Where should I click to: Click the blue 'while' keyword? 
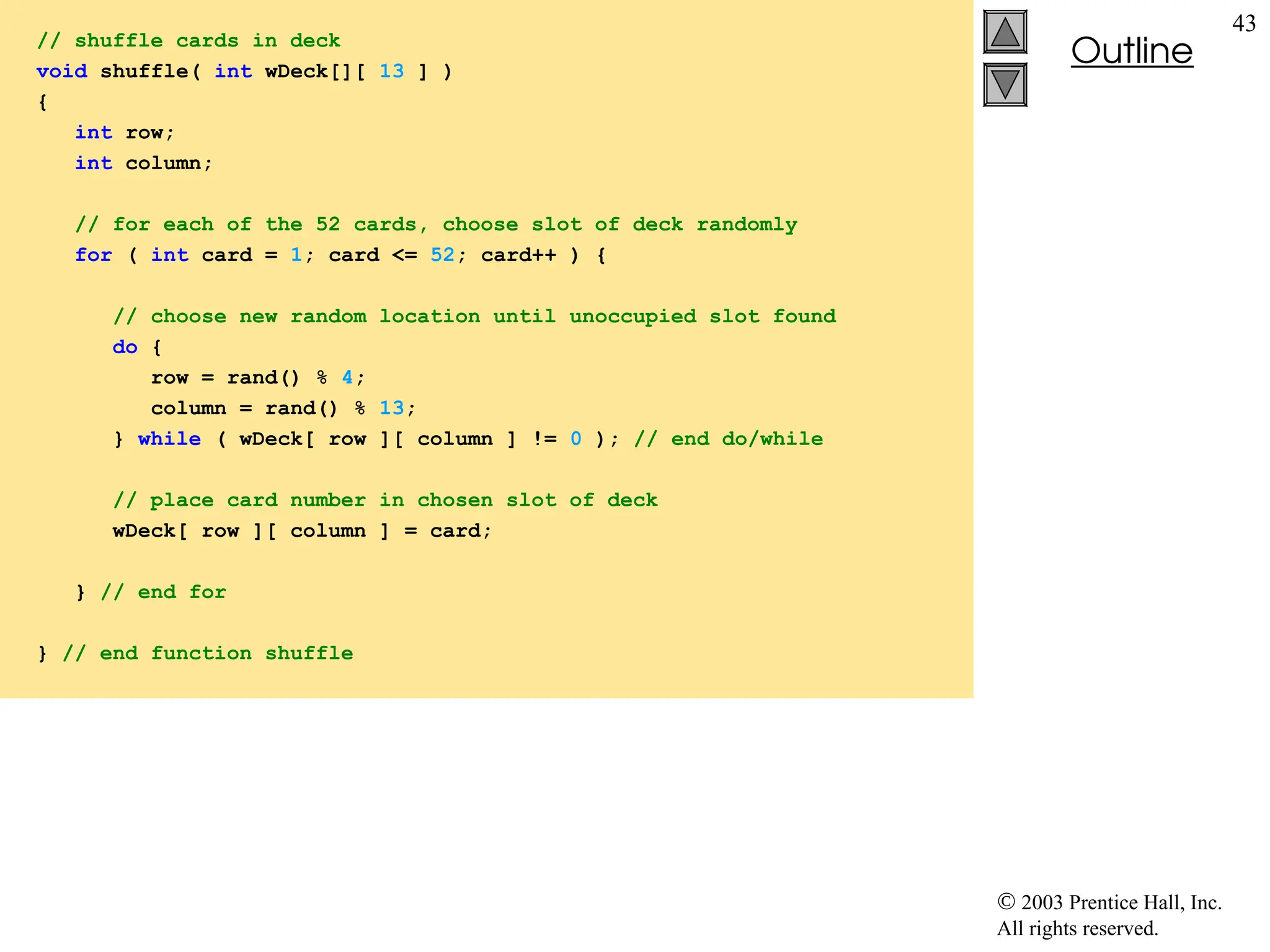click(169, 439)
